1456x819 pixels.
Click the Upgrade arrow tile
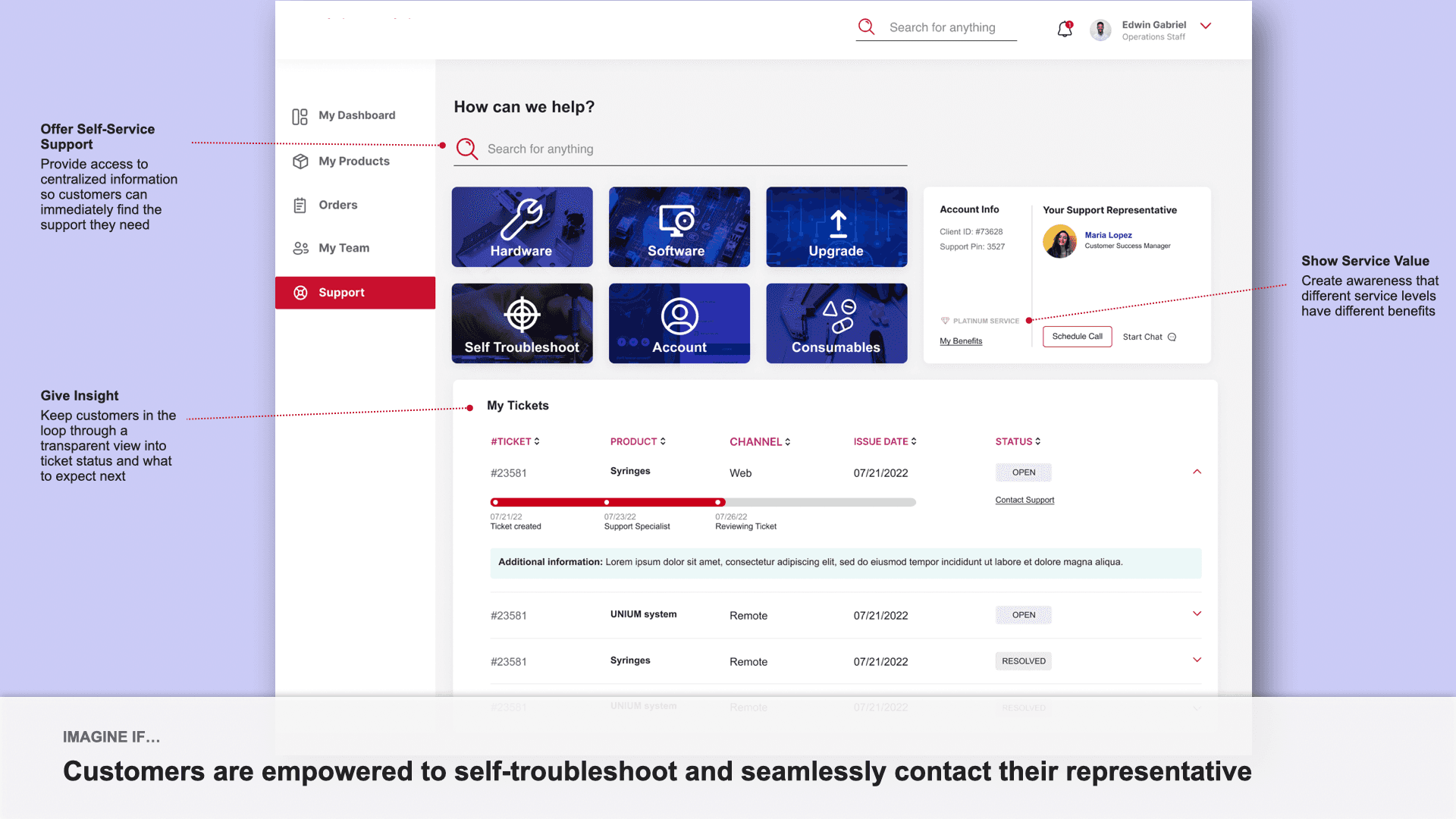coord(836,227)
